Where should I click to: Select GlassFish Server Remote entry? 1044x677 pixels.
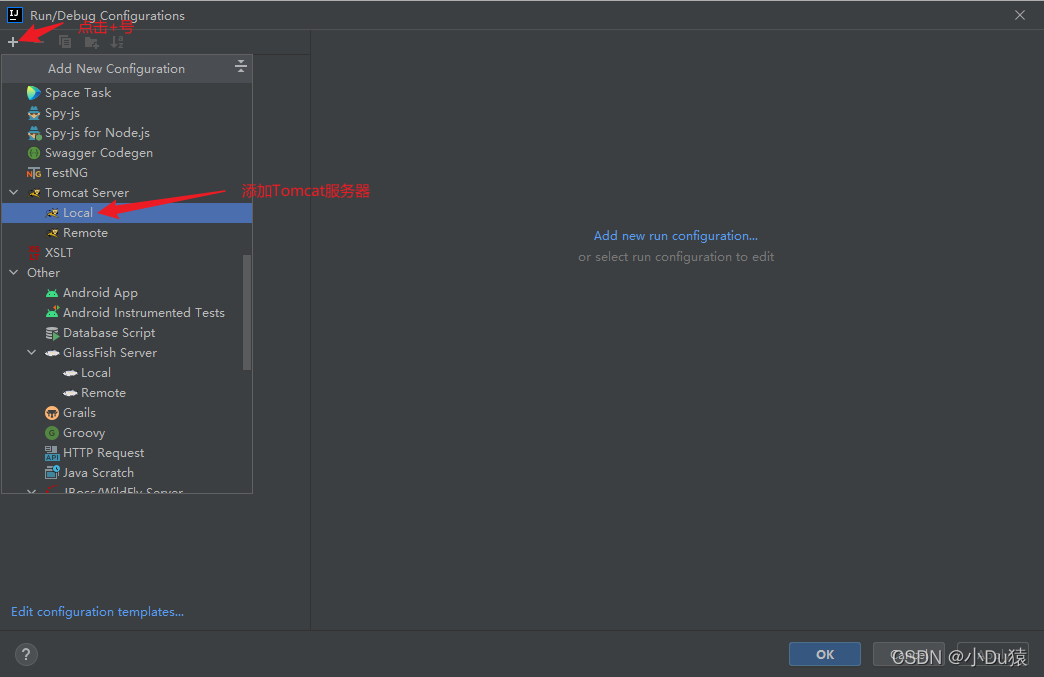click(x=123, y=393)
